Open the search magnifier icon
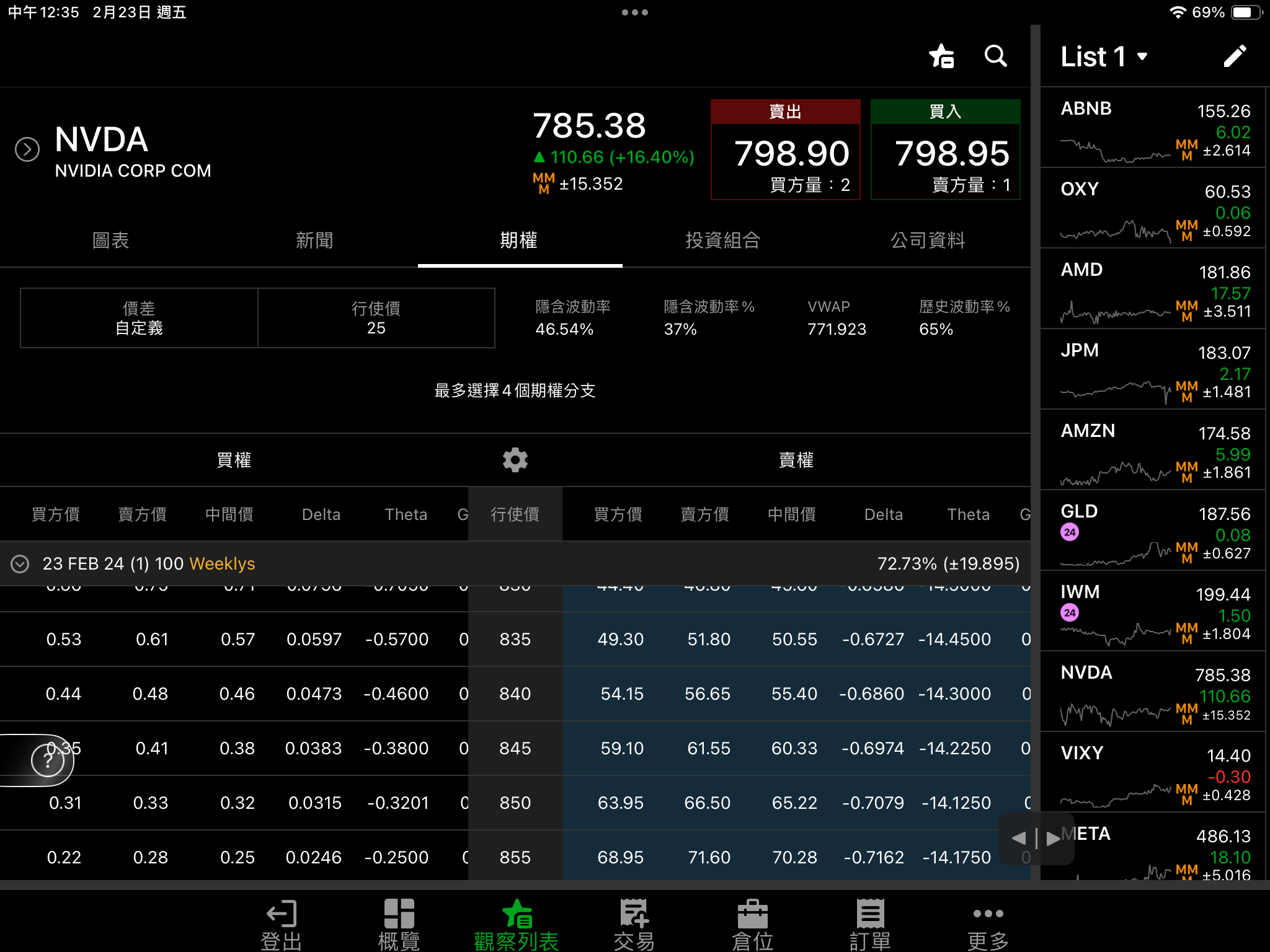 [x=995, y=56]
